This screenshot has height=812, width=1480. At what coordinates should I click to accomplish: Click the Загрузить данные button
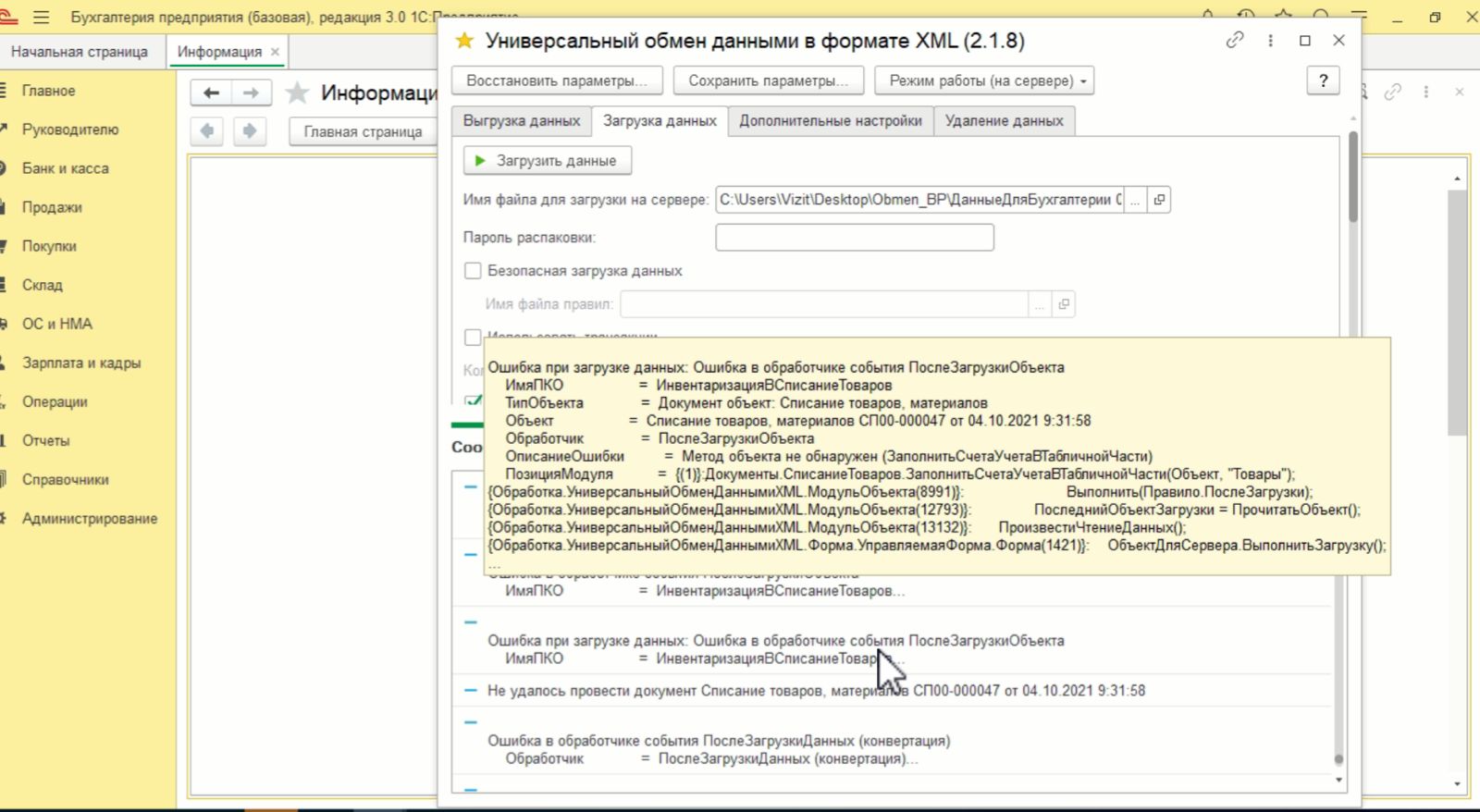pos(547,161)
